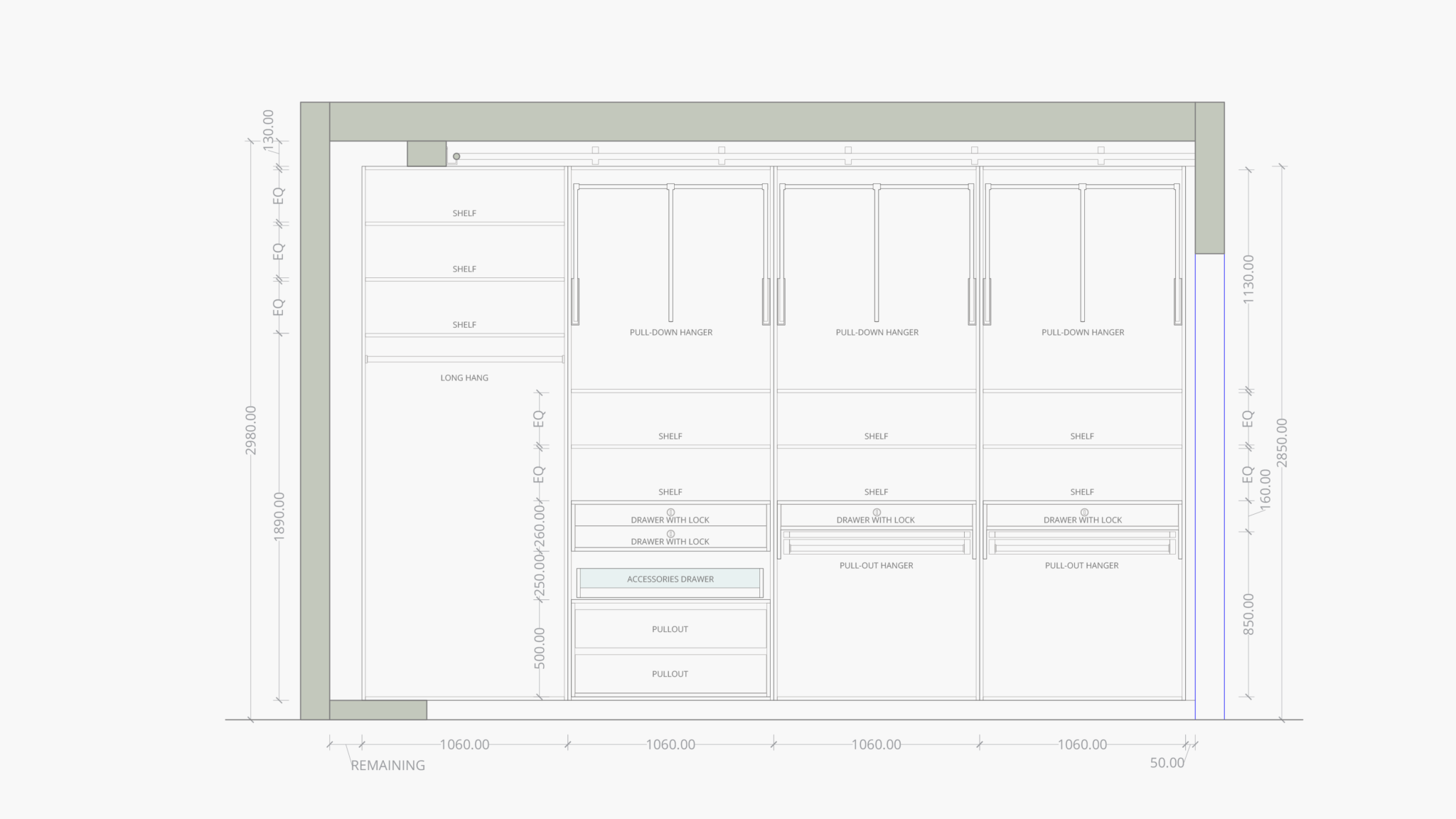
Task: Click the PULL-OUT HANGER label in the third bay
Action: coord(876,566)
